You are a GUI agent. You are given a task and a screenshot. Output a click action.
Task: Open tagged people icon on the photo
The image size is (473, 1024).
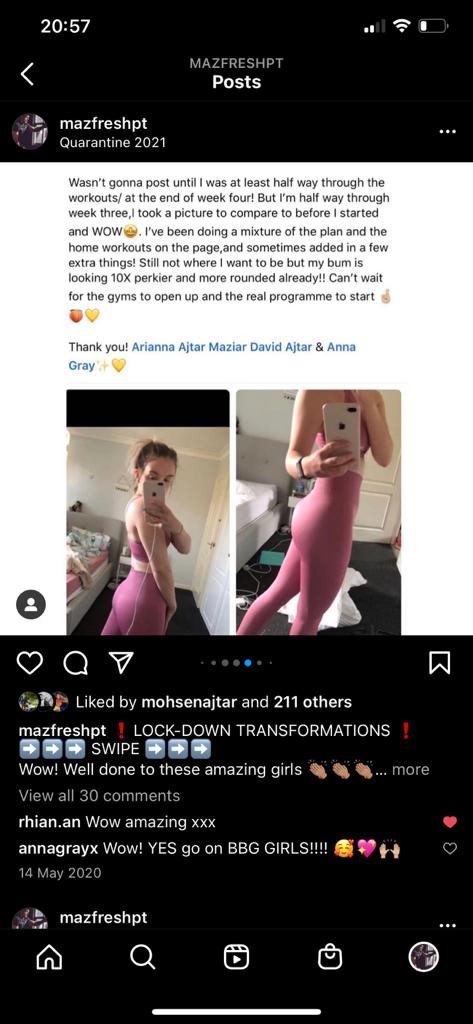(31, 604)
